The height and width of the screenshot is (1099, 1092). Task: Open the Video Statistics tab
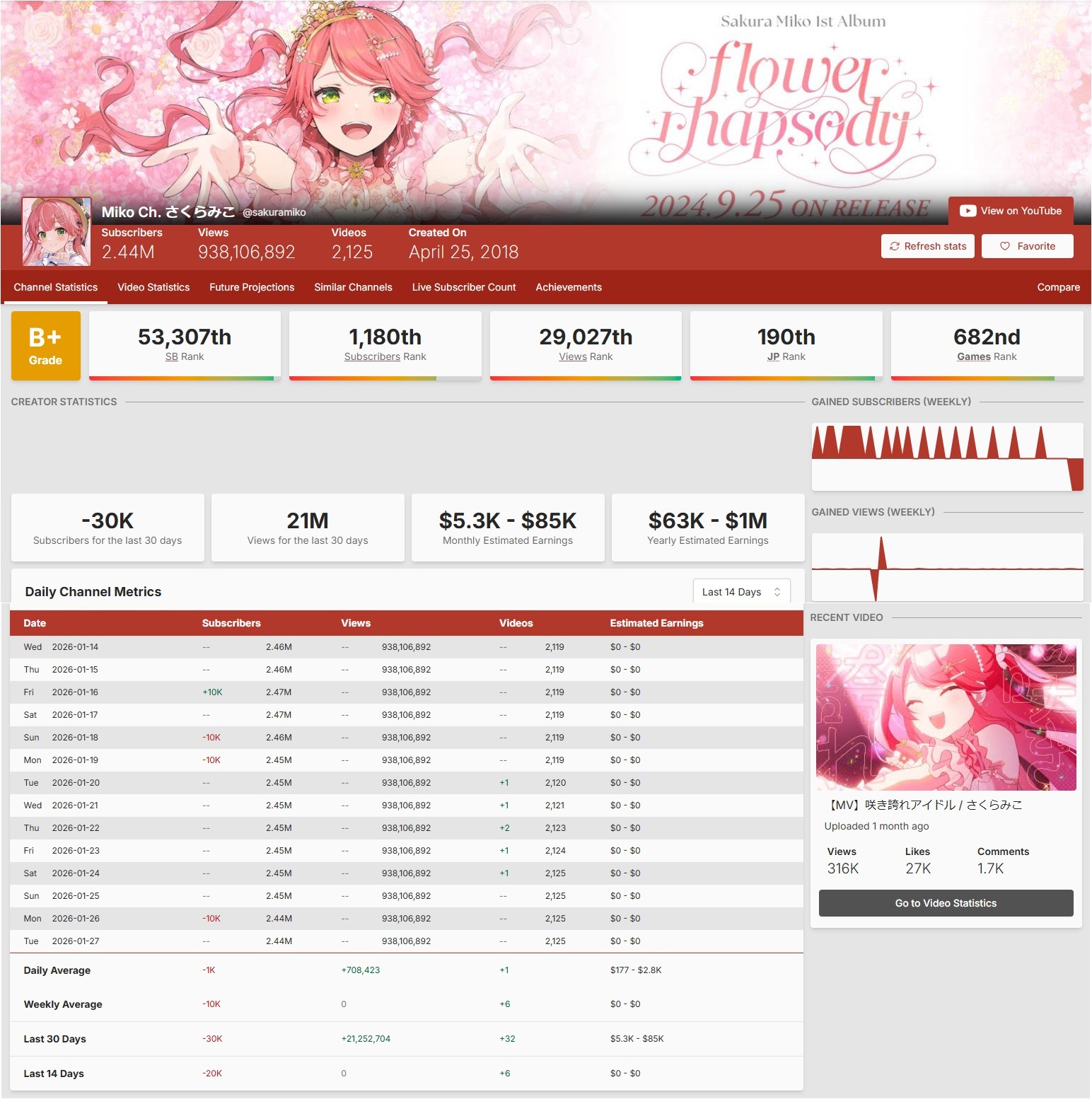point(153,287)
